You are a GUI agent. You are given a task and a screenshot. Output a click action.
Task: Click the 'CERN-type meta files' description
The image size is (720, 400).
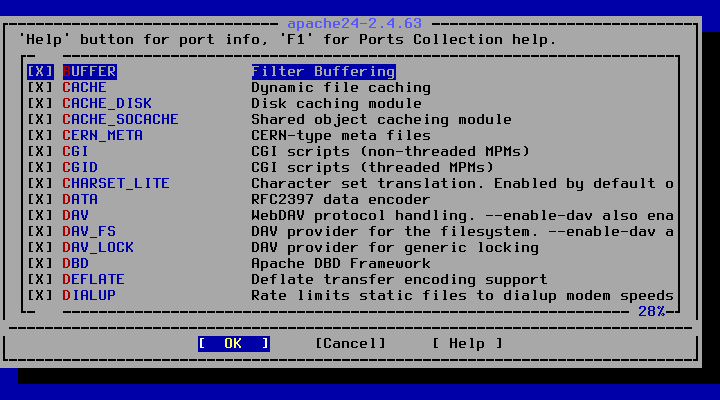tap(341, 135)
